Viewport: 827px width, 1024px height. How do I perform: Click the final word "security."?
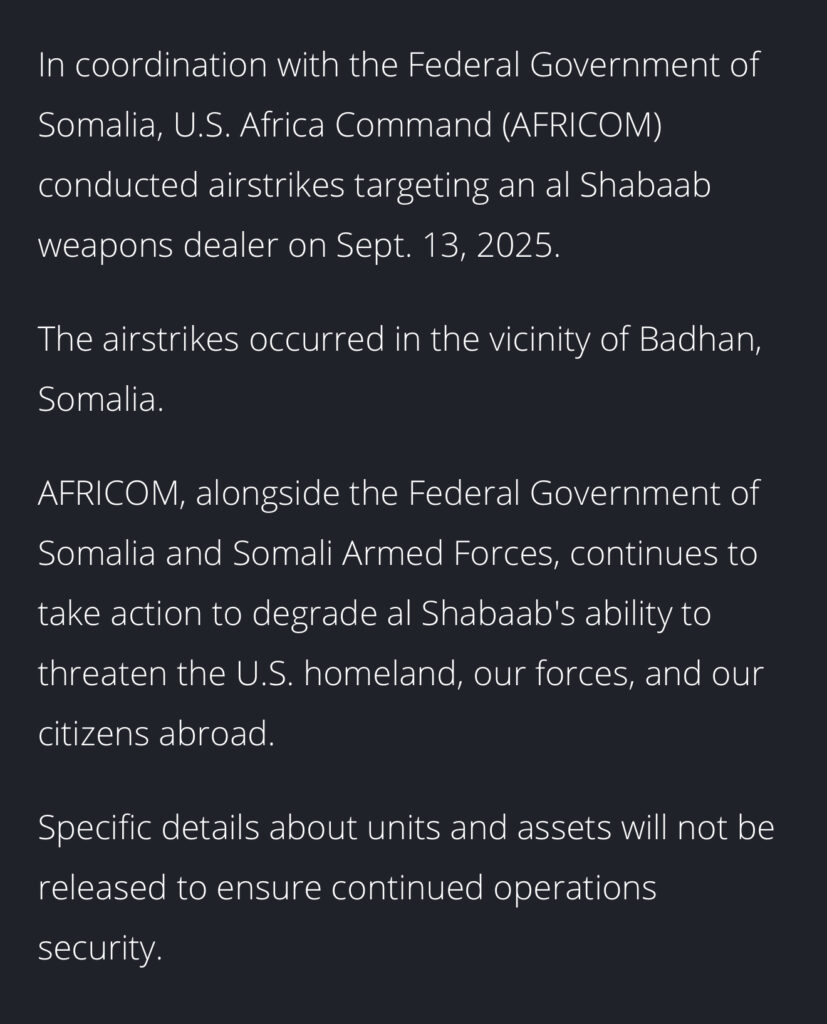pos(99,948)
